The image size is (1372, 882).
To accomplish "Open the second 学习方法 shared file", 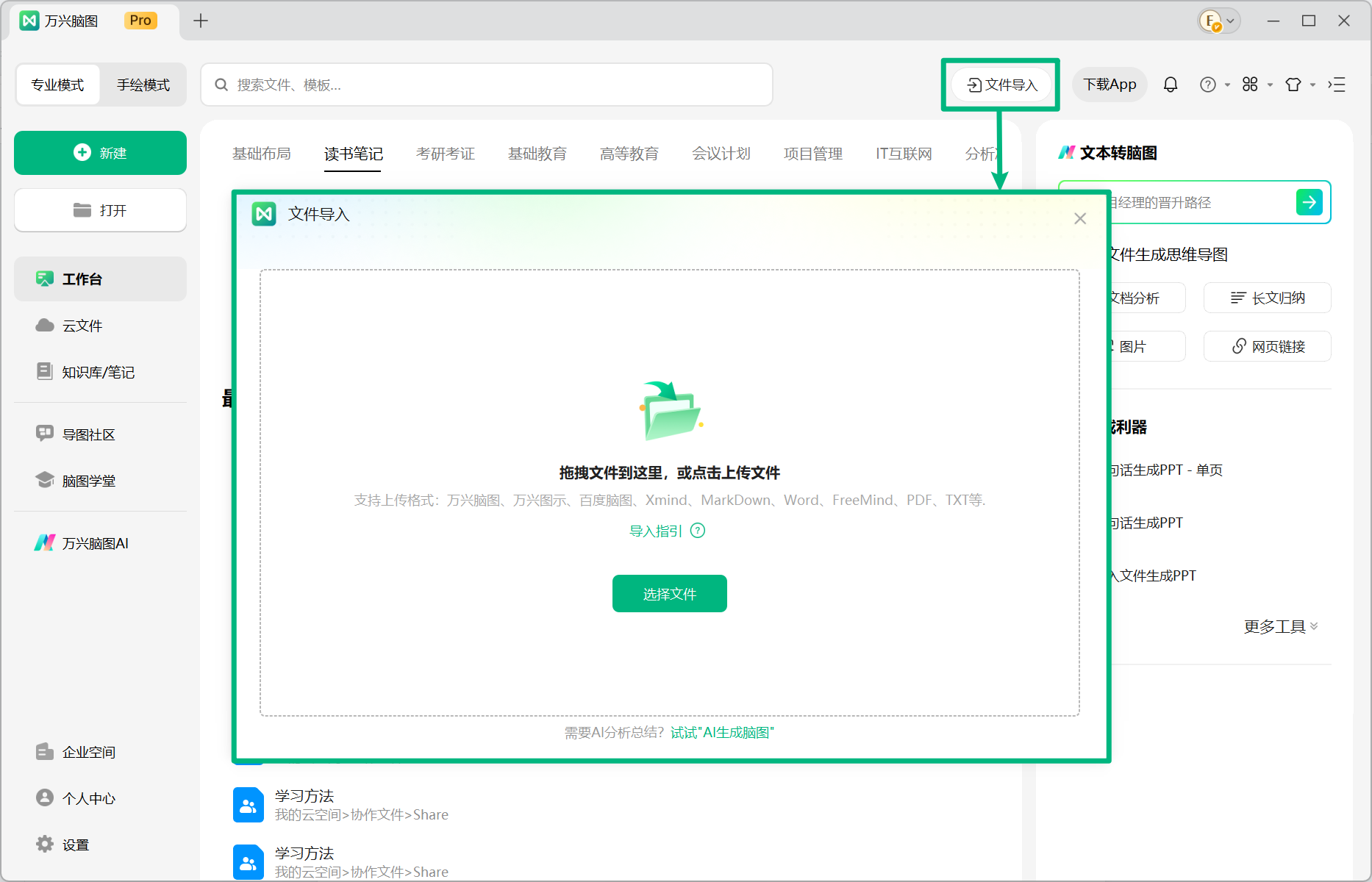I will (340, 862).
